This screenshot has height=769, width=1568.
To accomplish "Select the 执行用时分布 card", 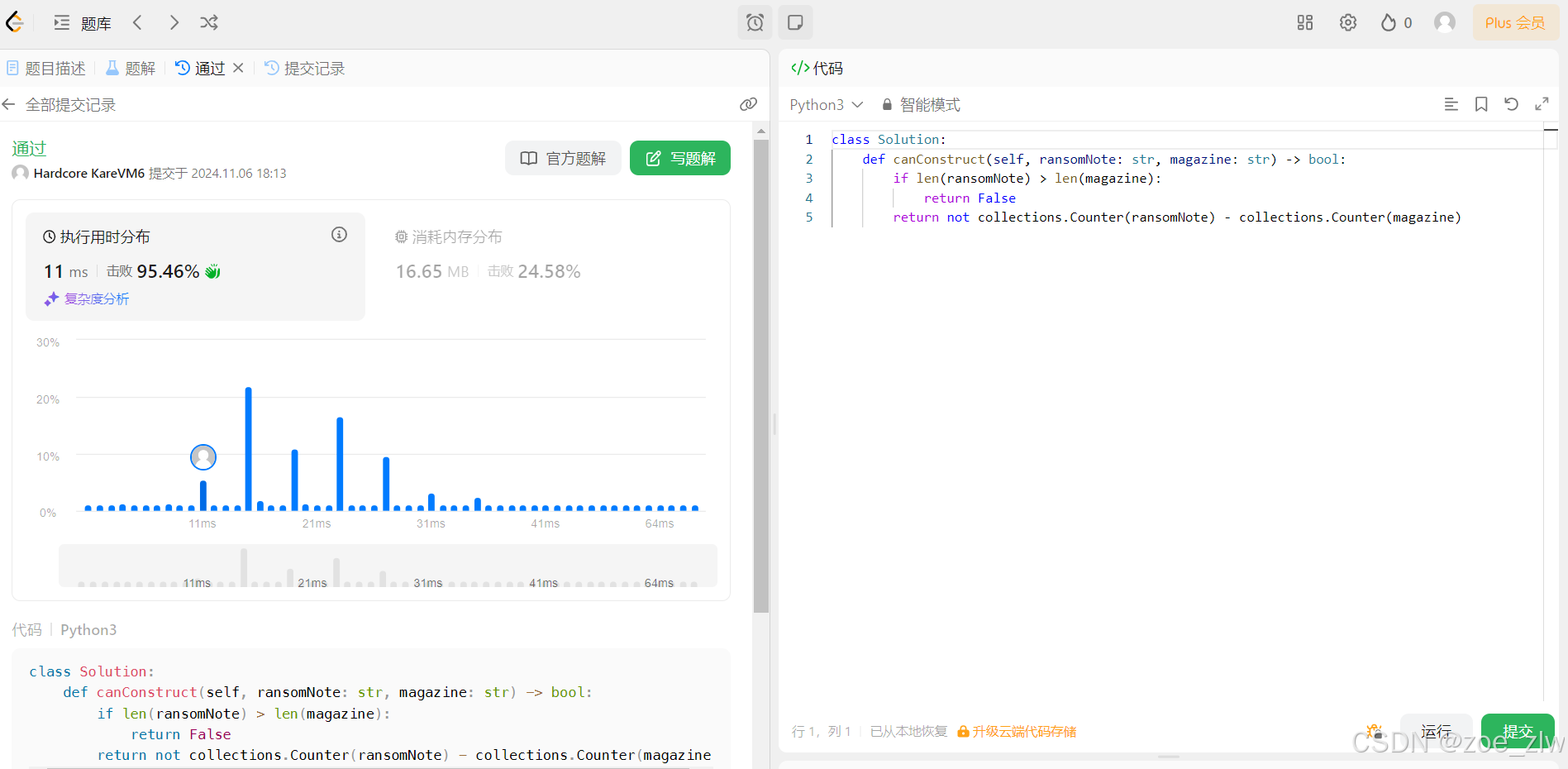I will coord(195,266).
